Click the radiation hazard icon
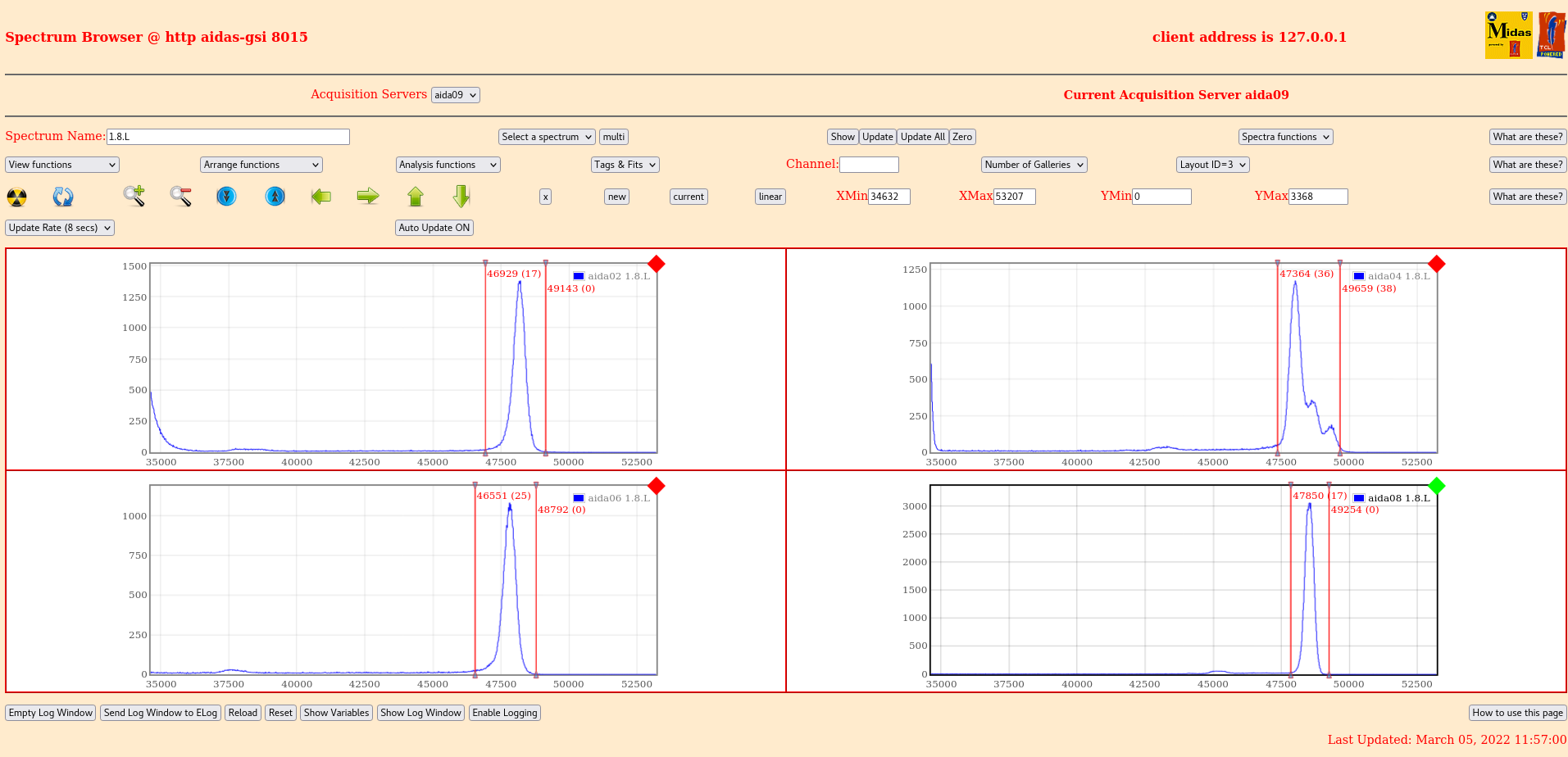1568x757 pixels. click(x=16, y=197)
